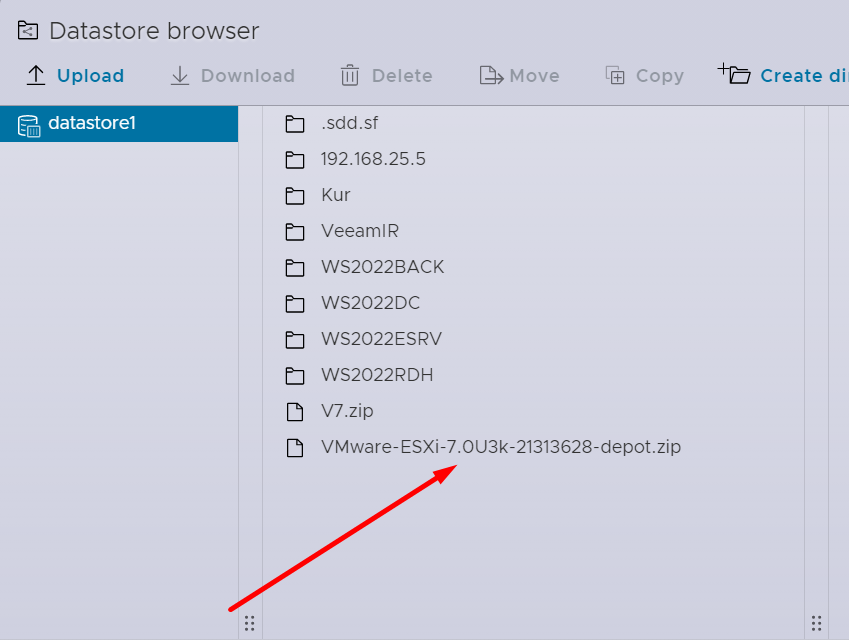Click the Move file icon
849x640 pixels.
[x=491, y=75]
